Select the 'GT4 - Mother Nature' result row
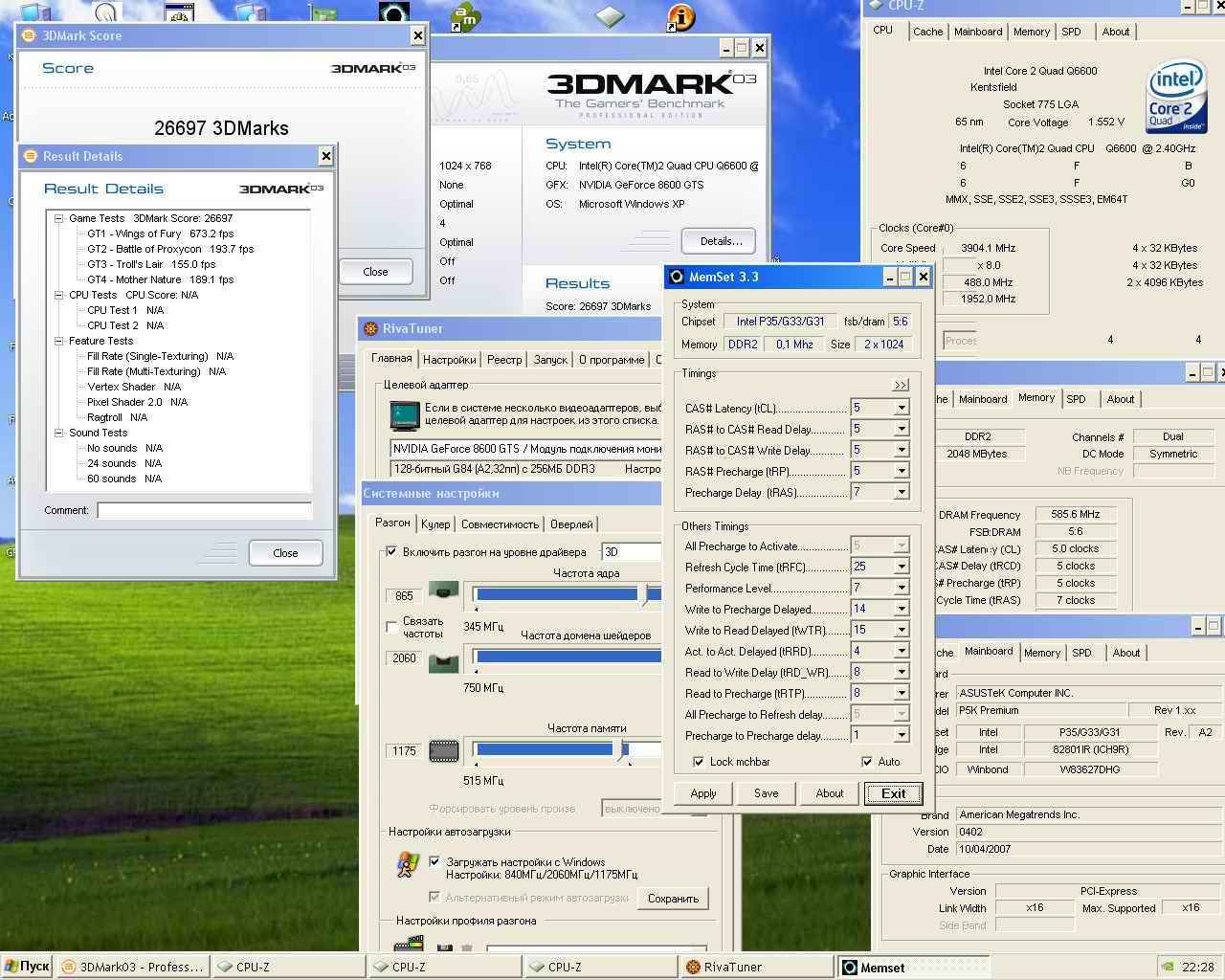Screen dimensions: 1225x980 click(x=161, y=279)
